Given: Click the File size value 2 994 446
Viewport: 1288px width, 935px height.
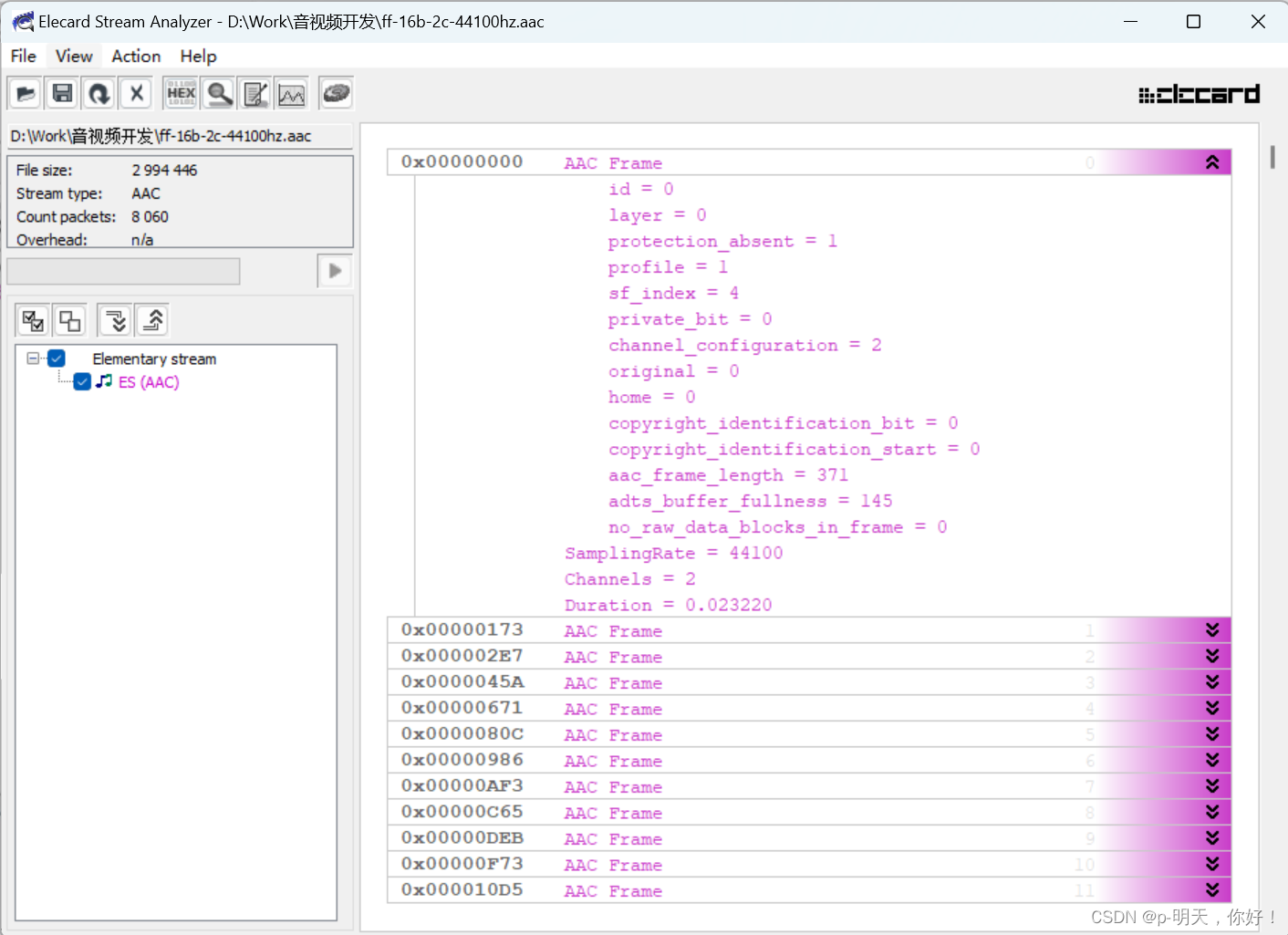Looking at the screenshot, I should click(164, 170).
